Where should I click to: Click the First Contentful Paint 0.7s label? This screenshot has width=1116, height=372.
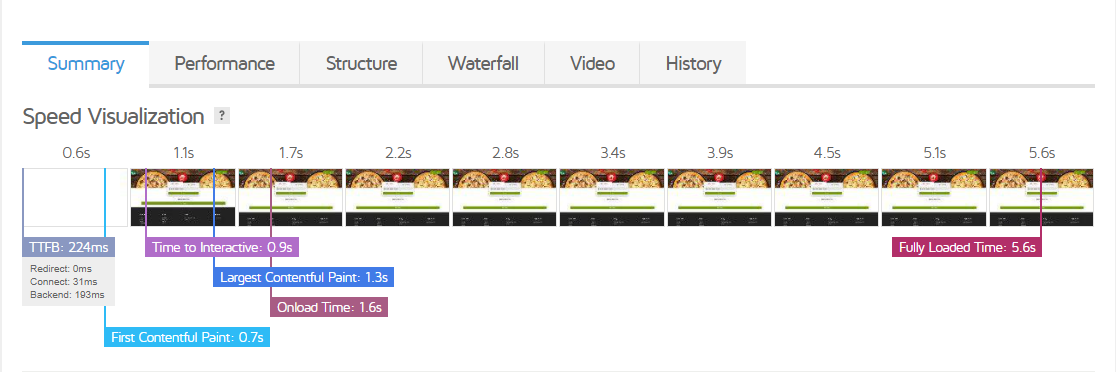[x=187, y=337]
